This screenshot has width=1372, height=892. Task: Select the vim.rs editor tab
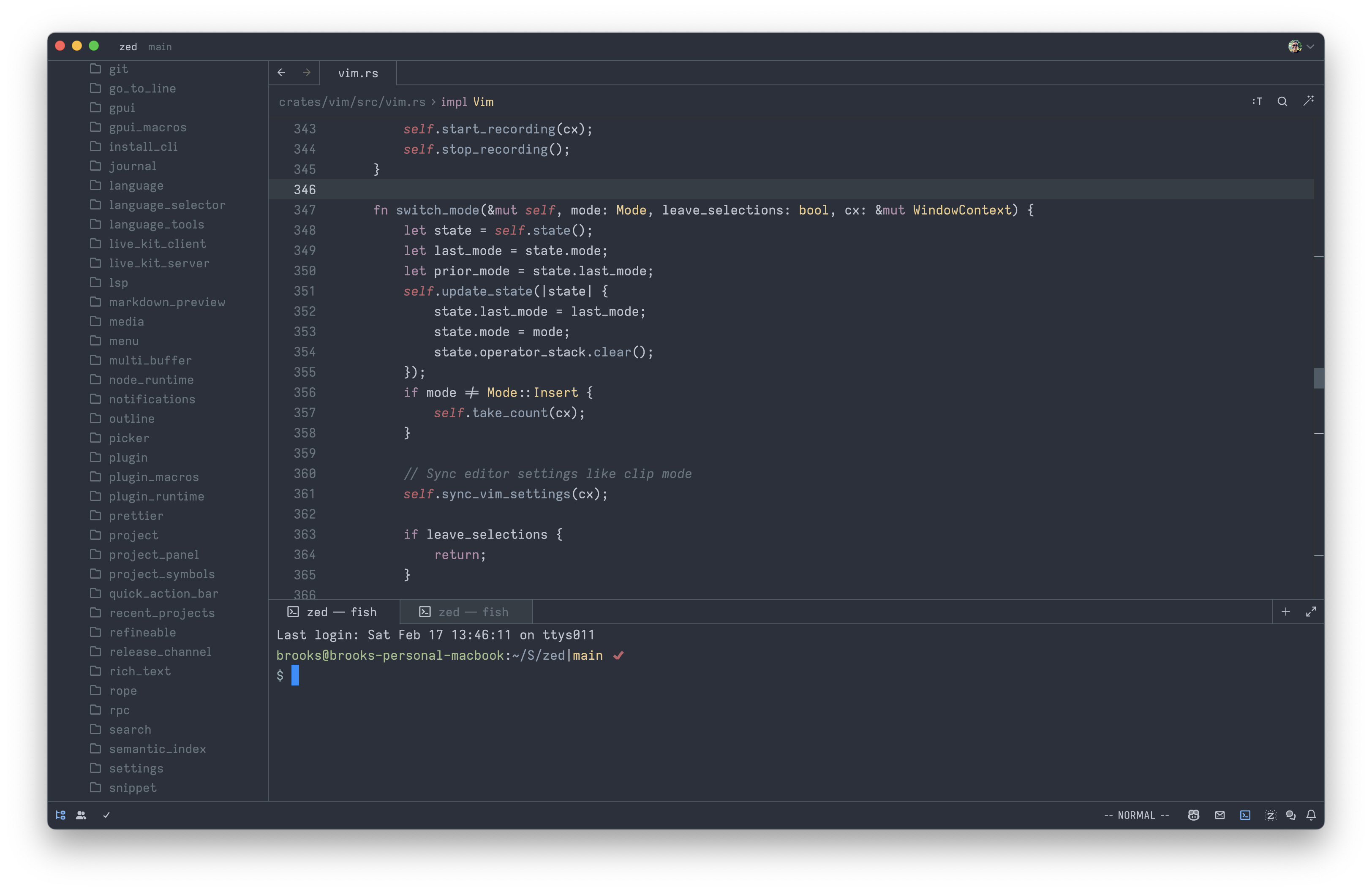[358, 73]
